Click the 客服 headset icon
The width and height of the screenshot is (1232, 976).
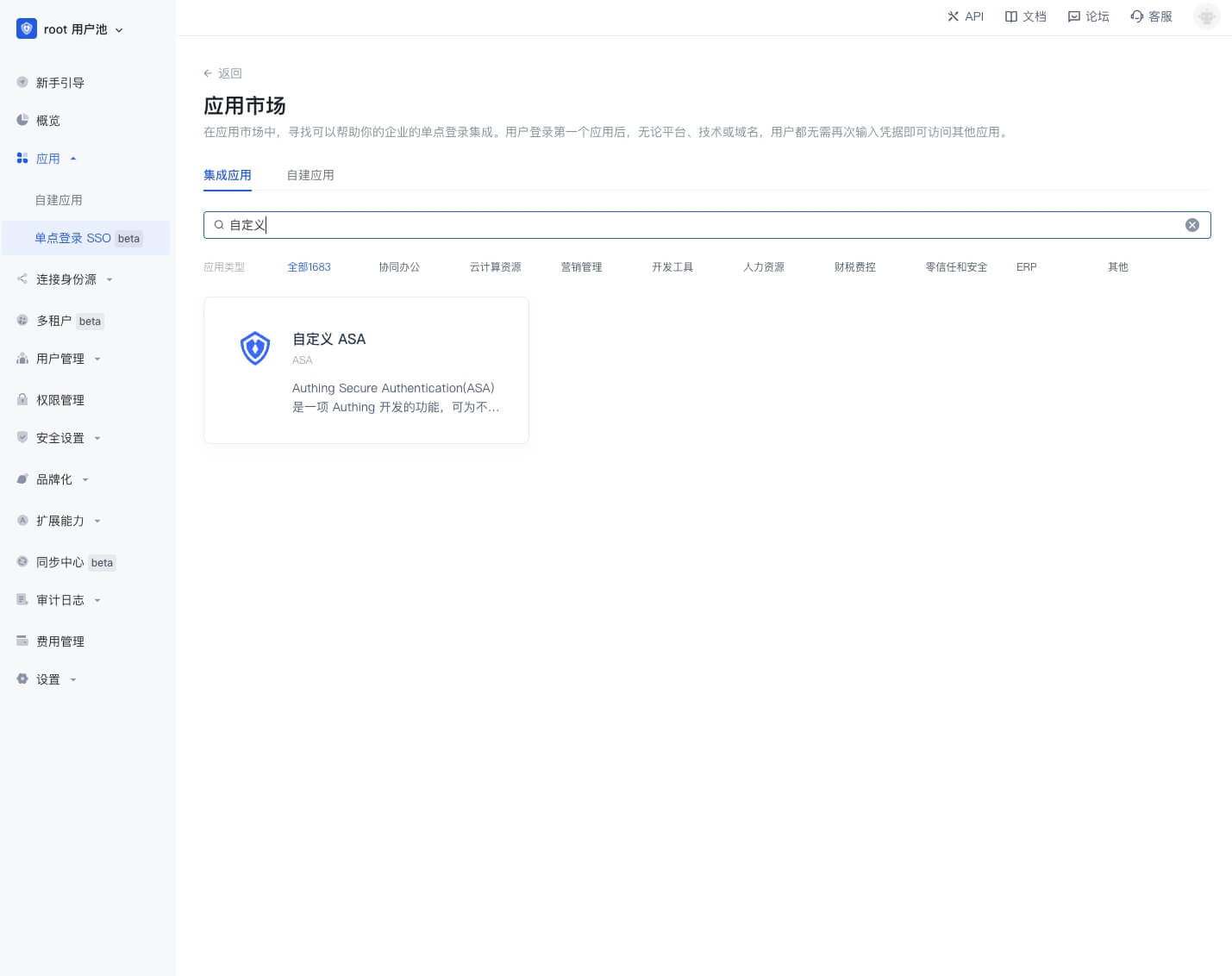point(1136,16)
